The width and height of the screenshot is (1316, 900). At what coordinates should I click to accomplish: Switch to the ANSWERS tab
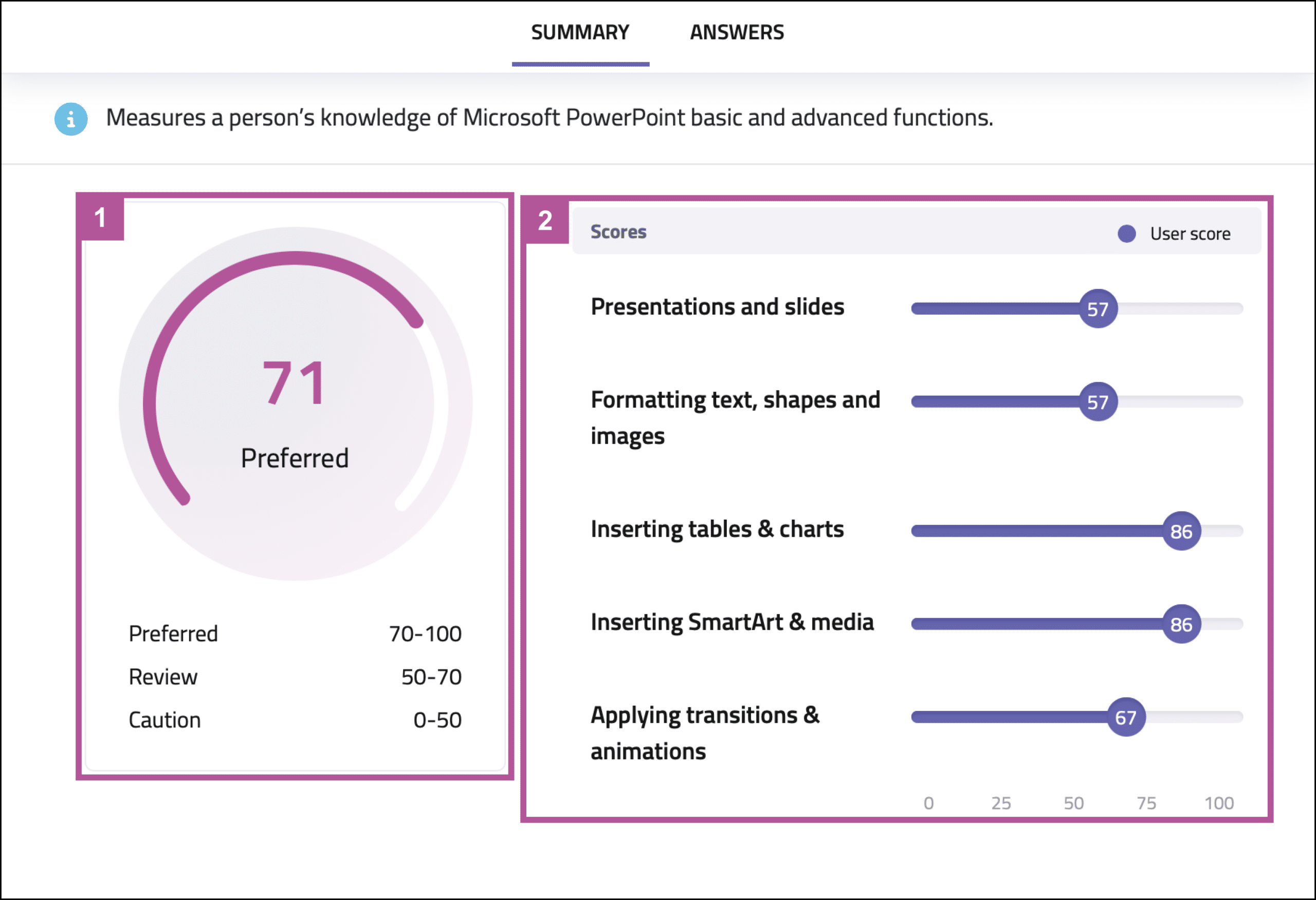(x=737, y=32)
